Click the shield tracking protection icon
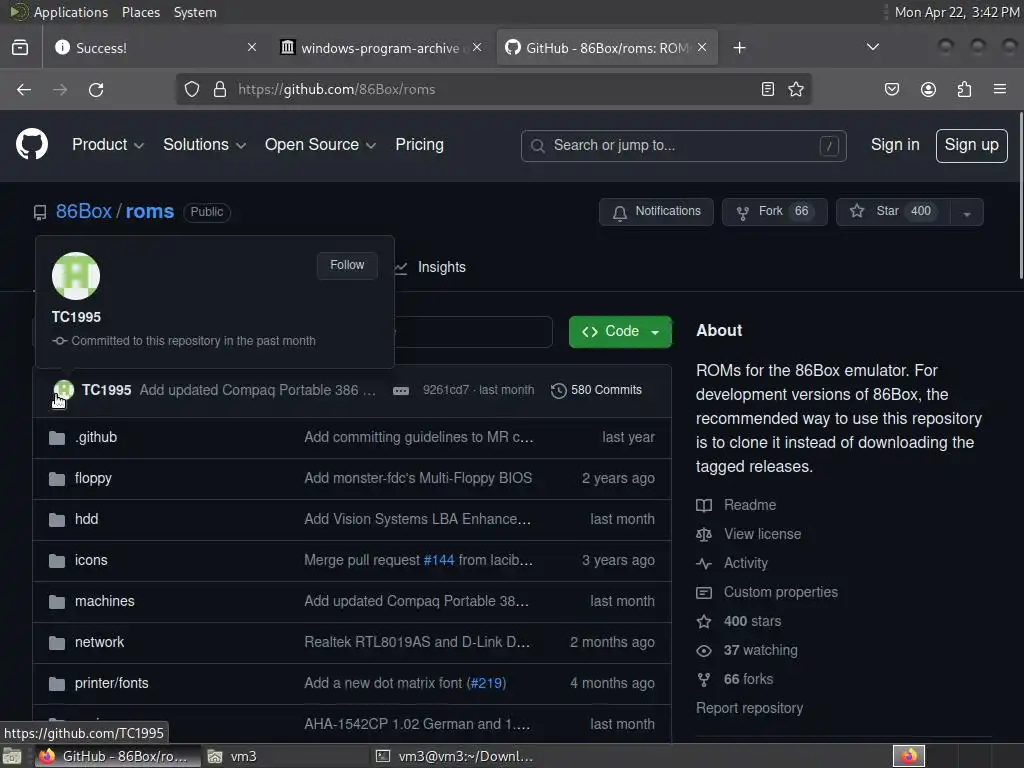The height and width of the screenshot is (768, 1024). click(191, 89)
